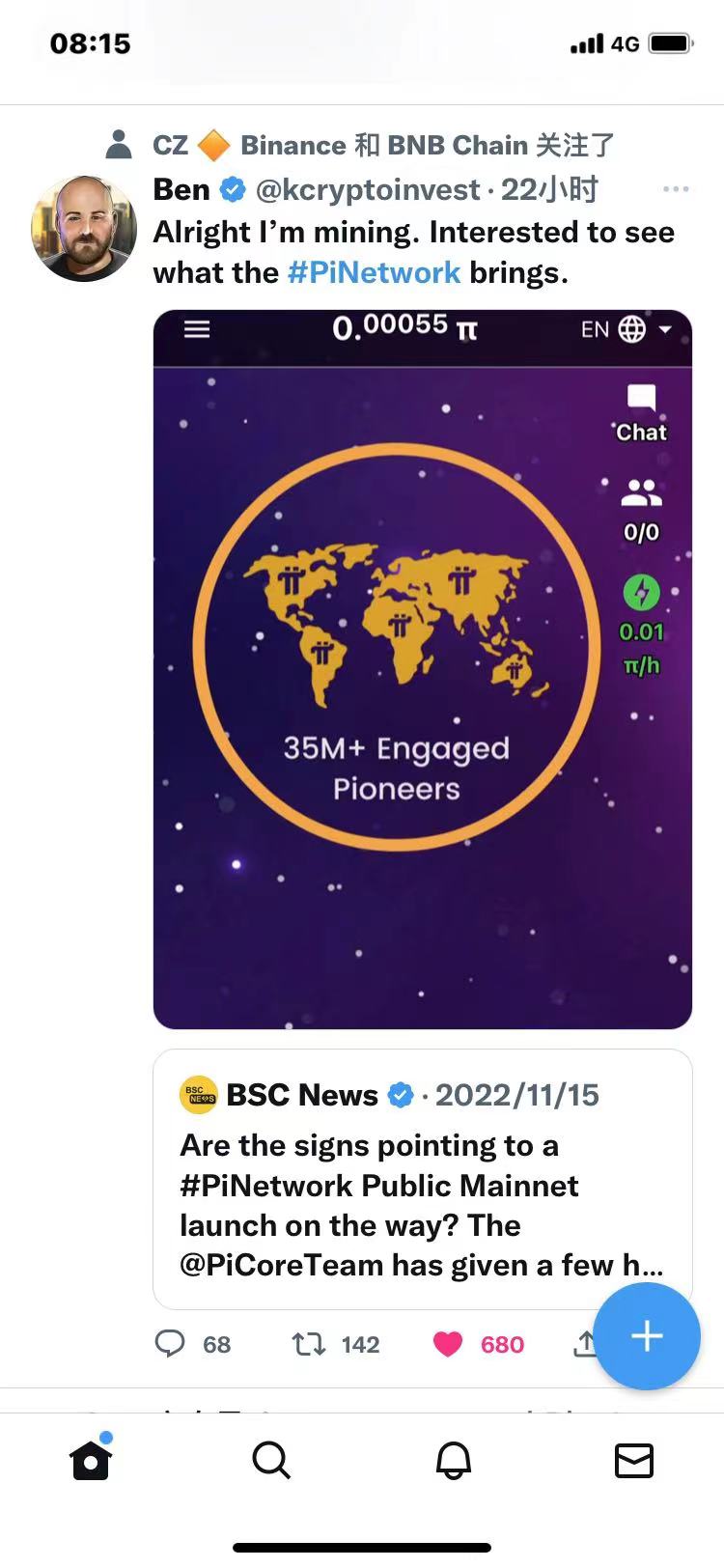Open the Search tab
Screen dimensions: 724x1568
[x=271, y=1460]
